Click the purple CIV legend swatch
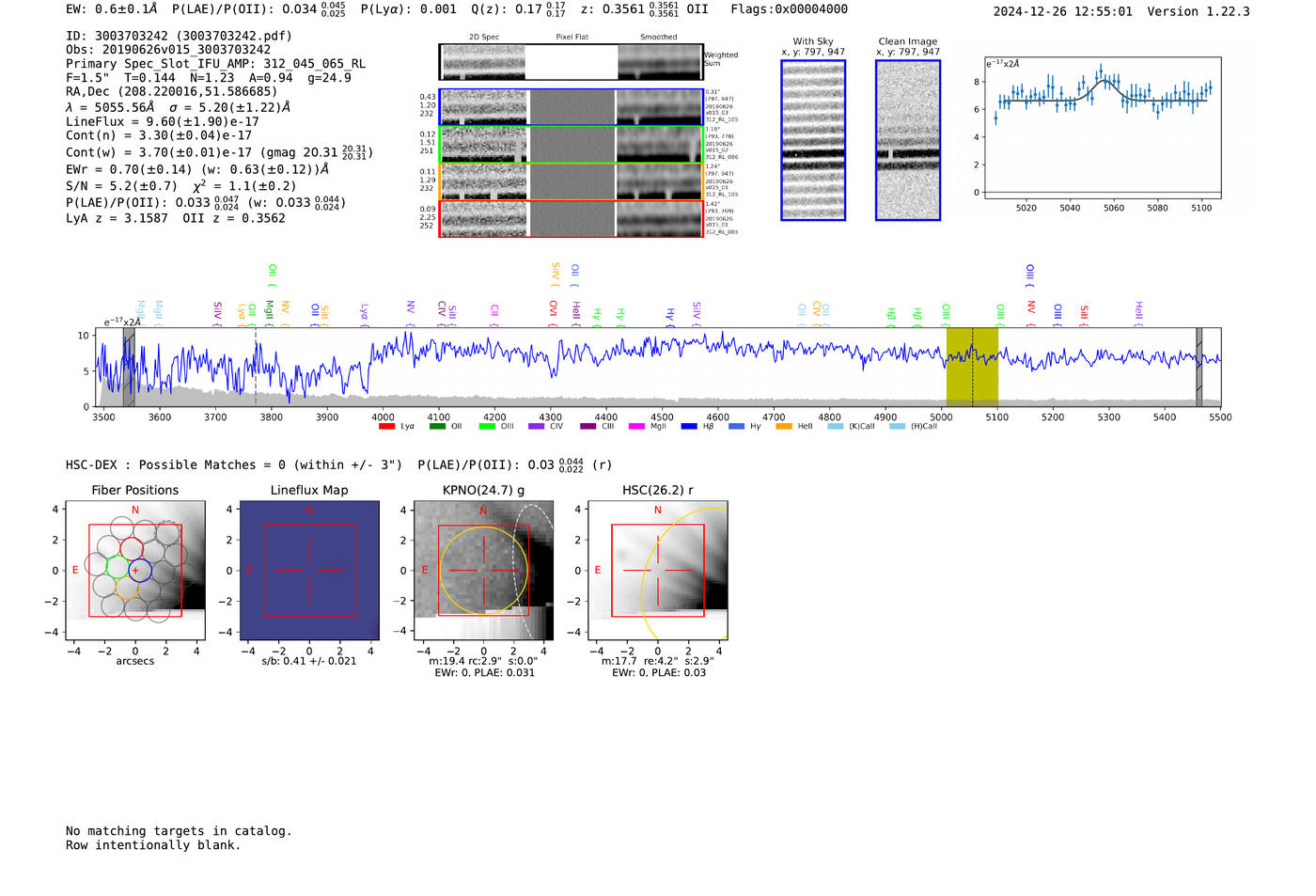 point(536,427)
